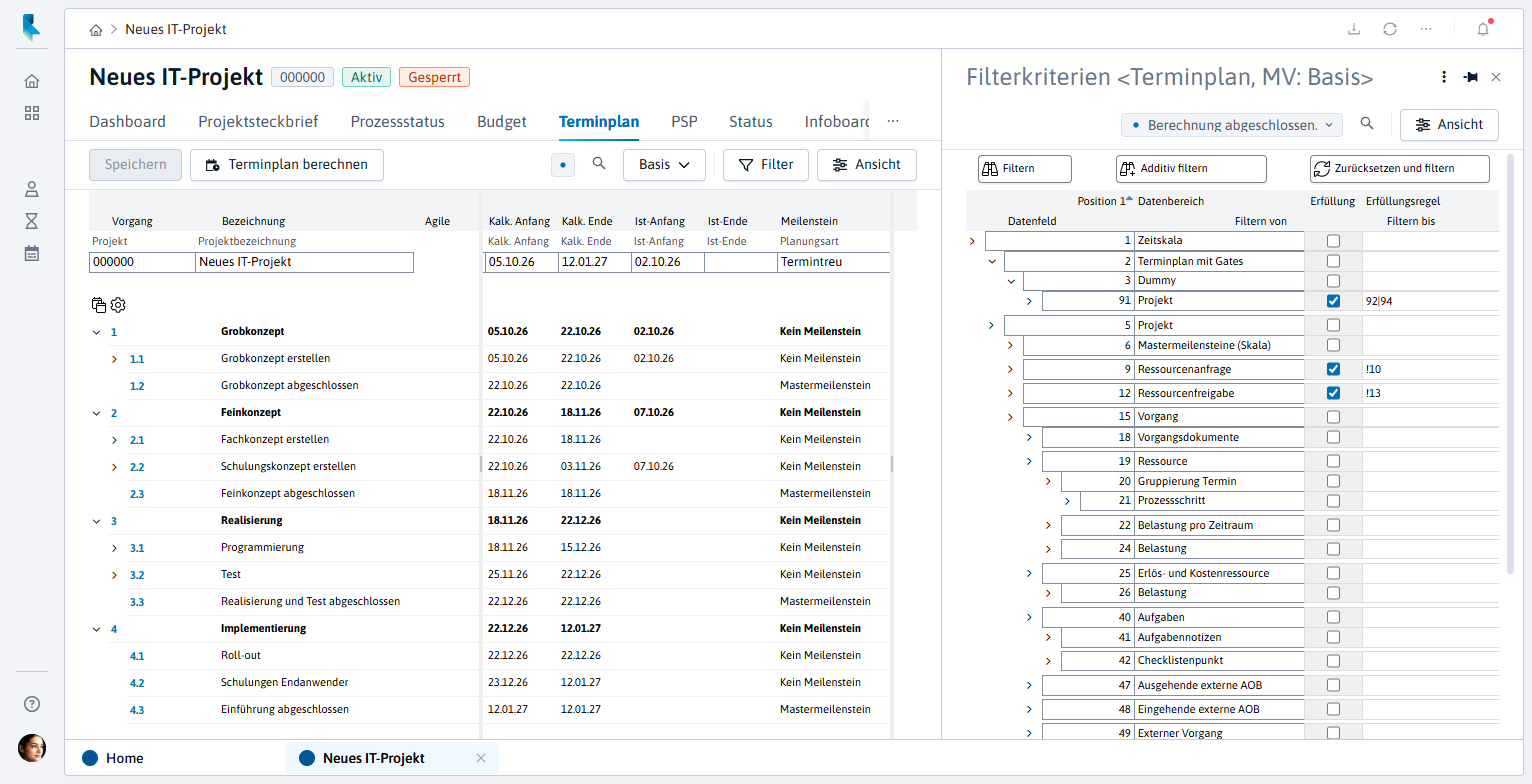1532x784 pixels.
Task: Click the filter panel vertical scrollbar
Action: [x=1510, y=365]
